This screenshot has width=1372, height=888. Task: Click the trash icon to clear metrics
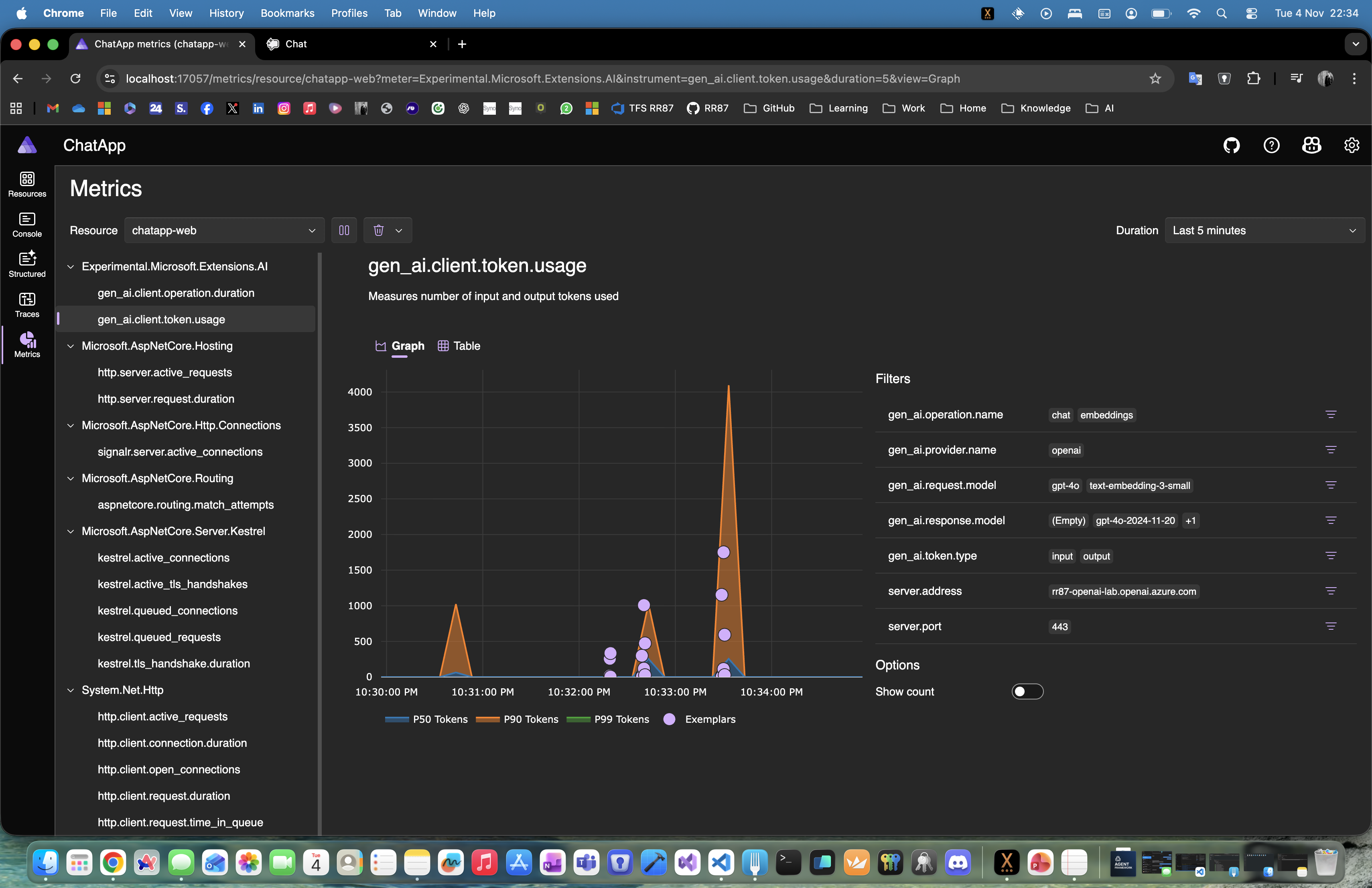379,231
